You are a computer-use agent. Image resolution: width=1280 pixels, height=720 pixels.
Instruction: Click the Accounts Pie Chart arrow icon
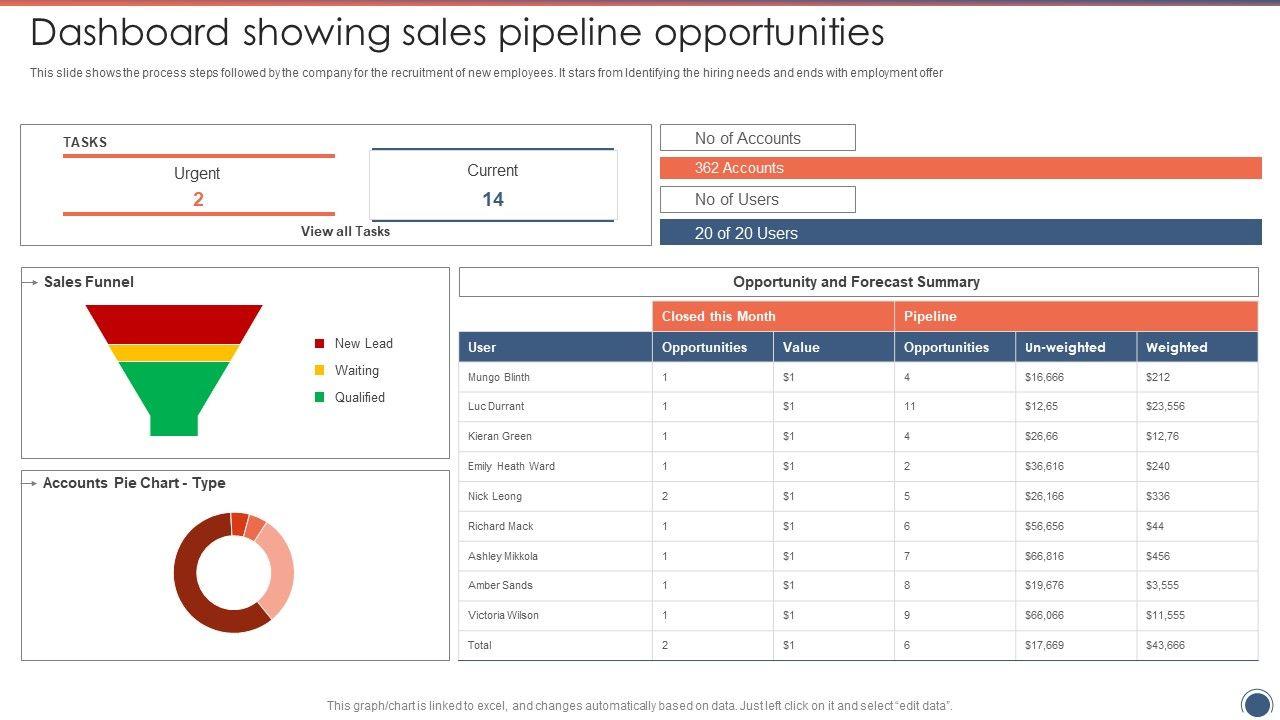(31, 483)
